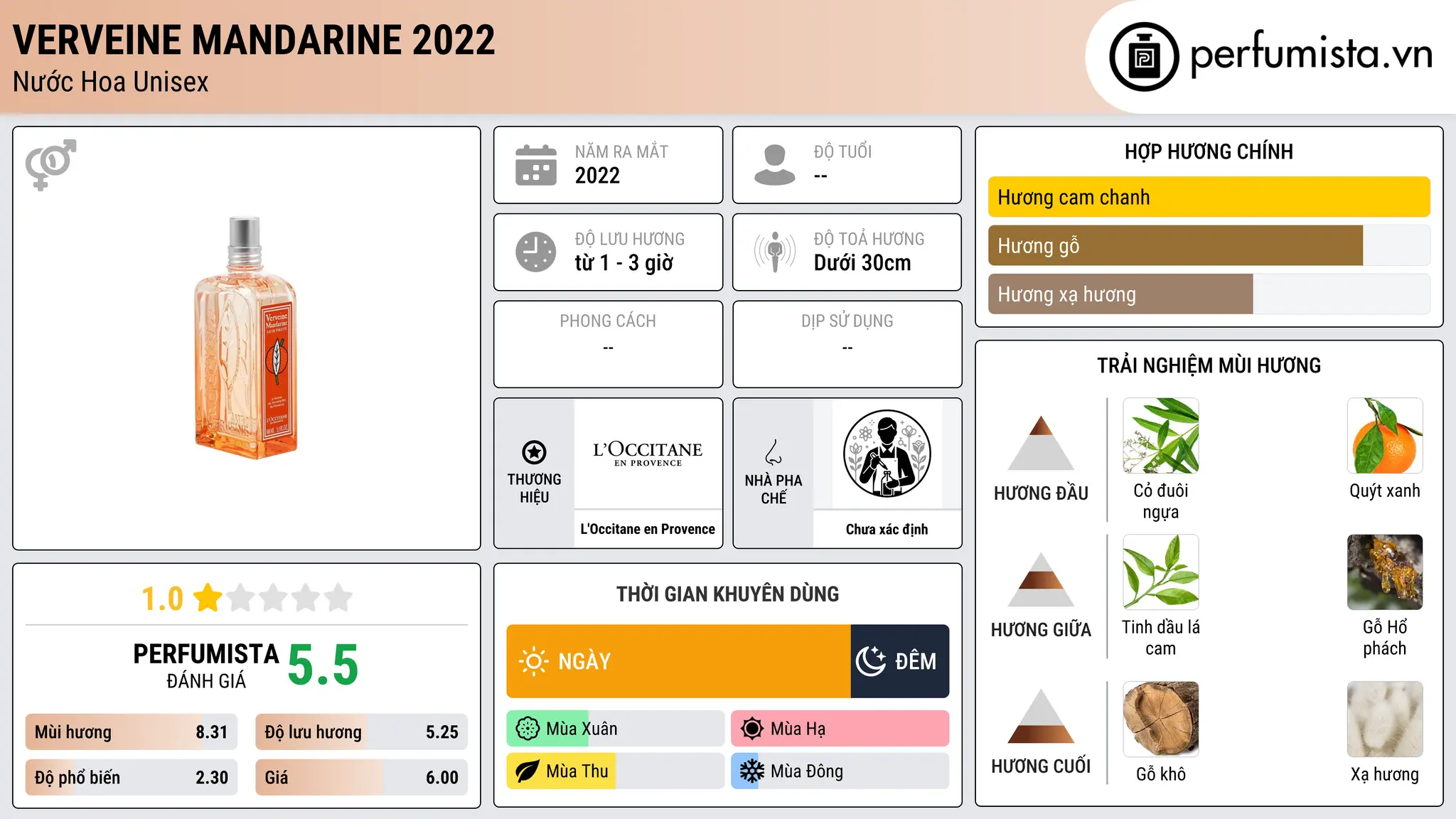The image size is (1456, 819).
Task: Click the Độ phổ biến score 2.30
Action: point(212,778)
